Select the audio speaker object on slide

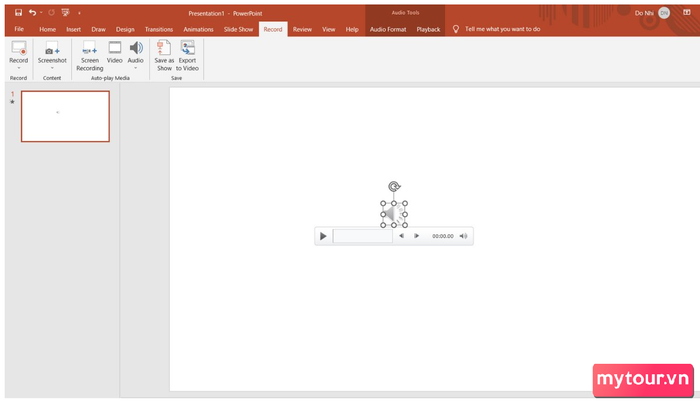pyautogui.click(x=394, y=214)
